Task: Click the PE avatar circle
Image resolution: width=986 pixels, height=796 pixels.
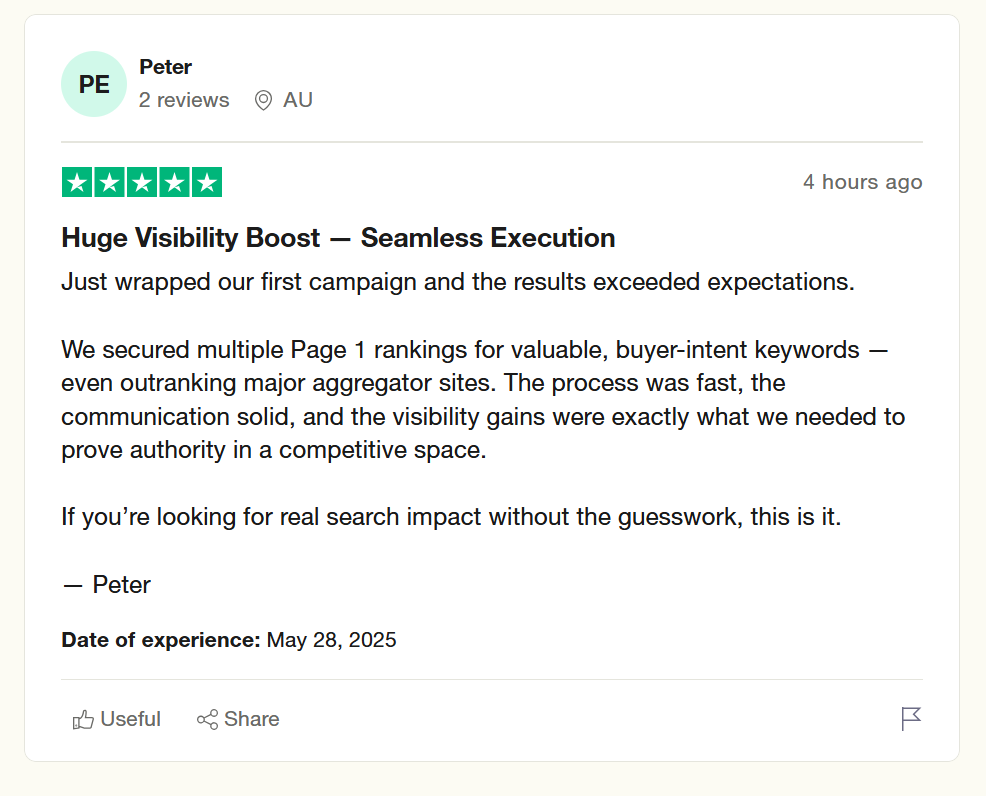Action: [94, 85]
